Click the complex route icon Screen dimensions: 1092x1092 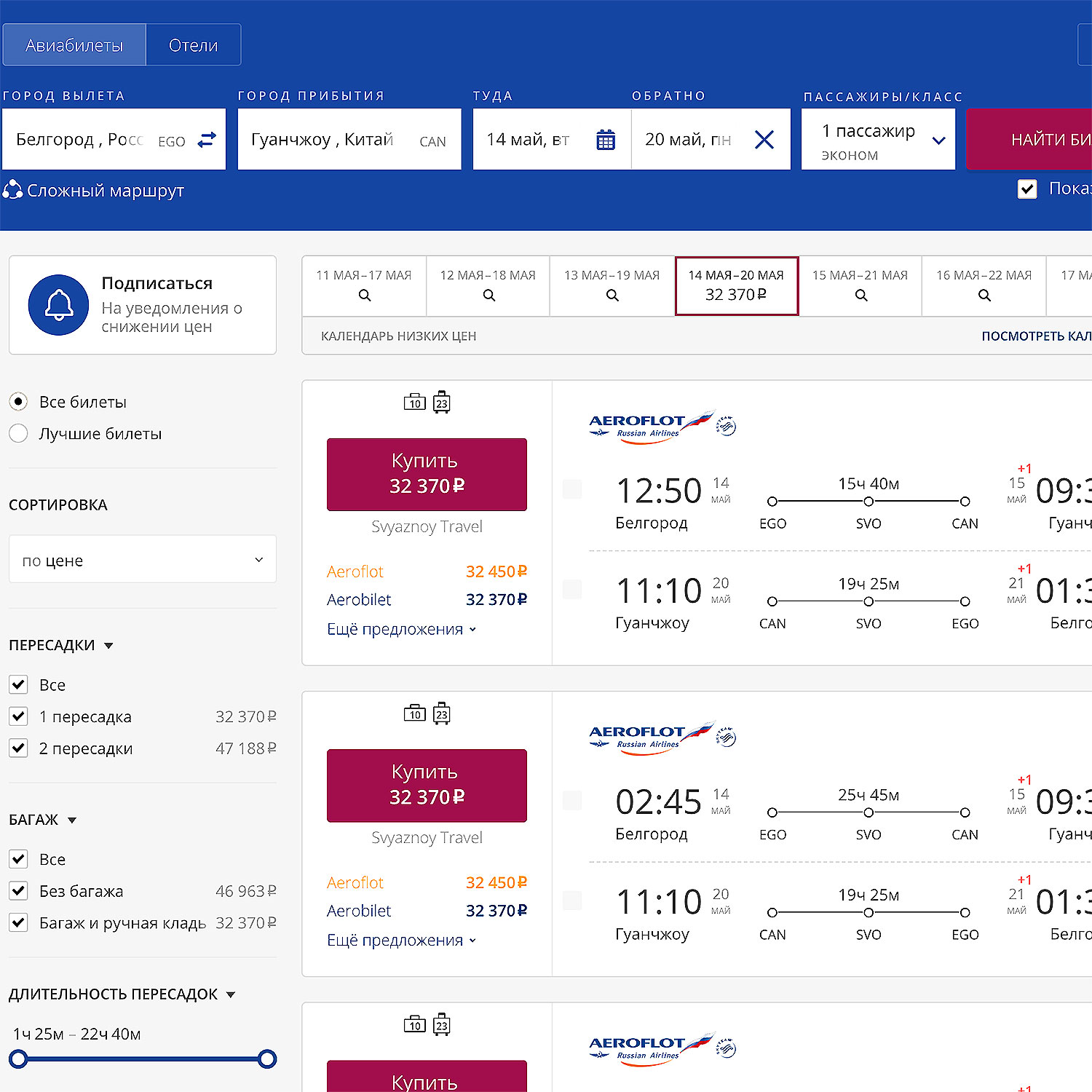coord(12,190)
